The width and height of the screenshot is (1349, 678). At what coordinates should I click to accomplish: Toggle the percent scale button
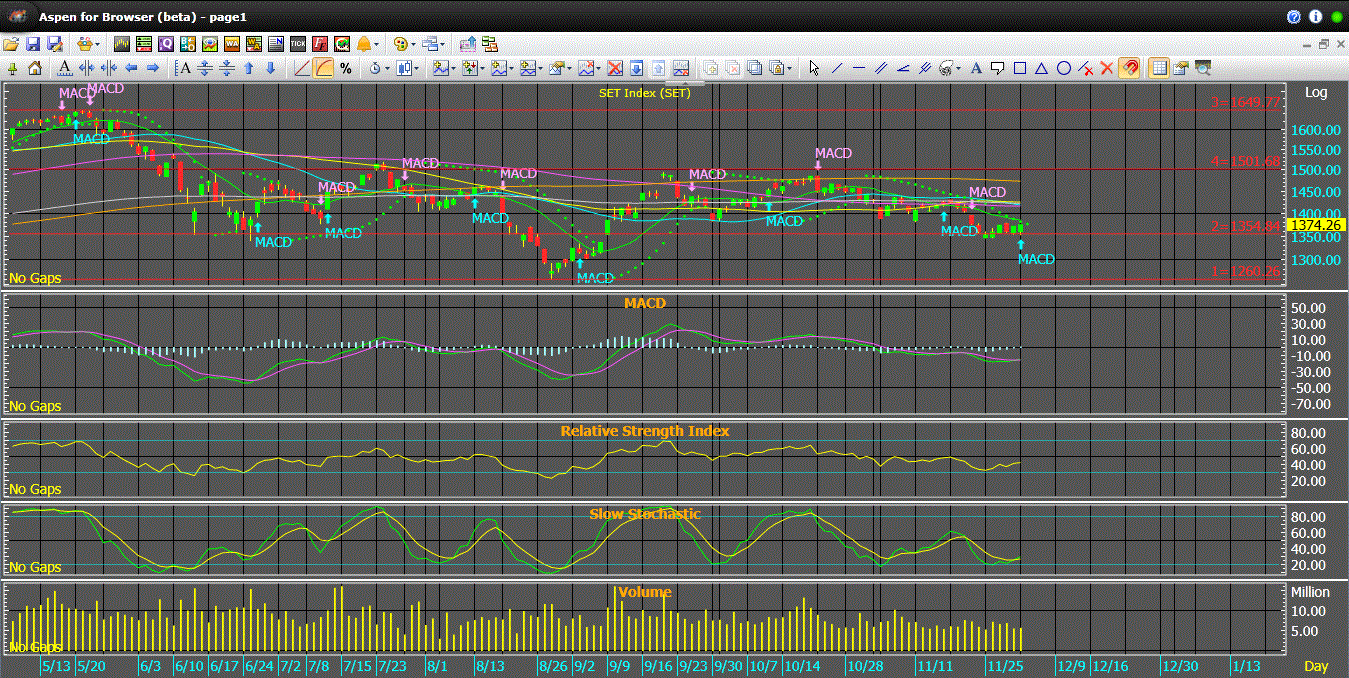point(346,68)
